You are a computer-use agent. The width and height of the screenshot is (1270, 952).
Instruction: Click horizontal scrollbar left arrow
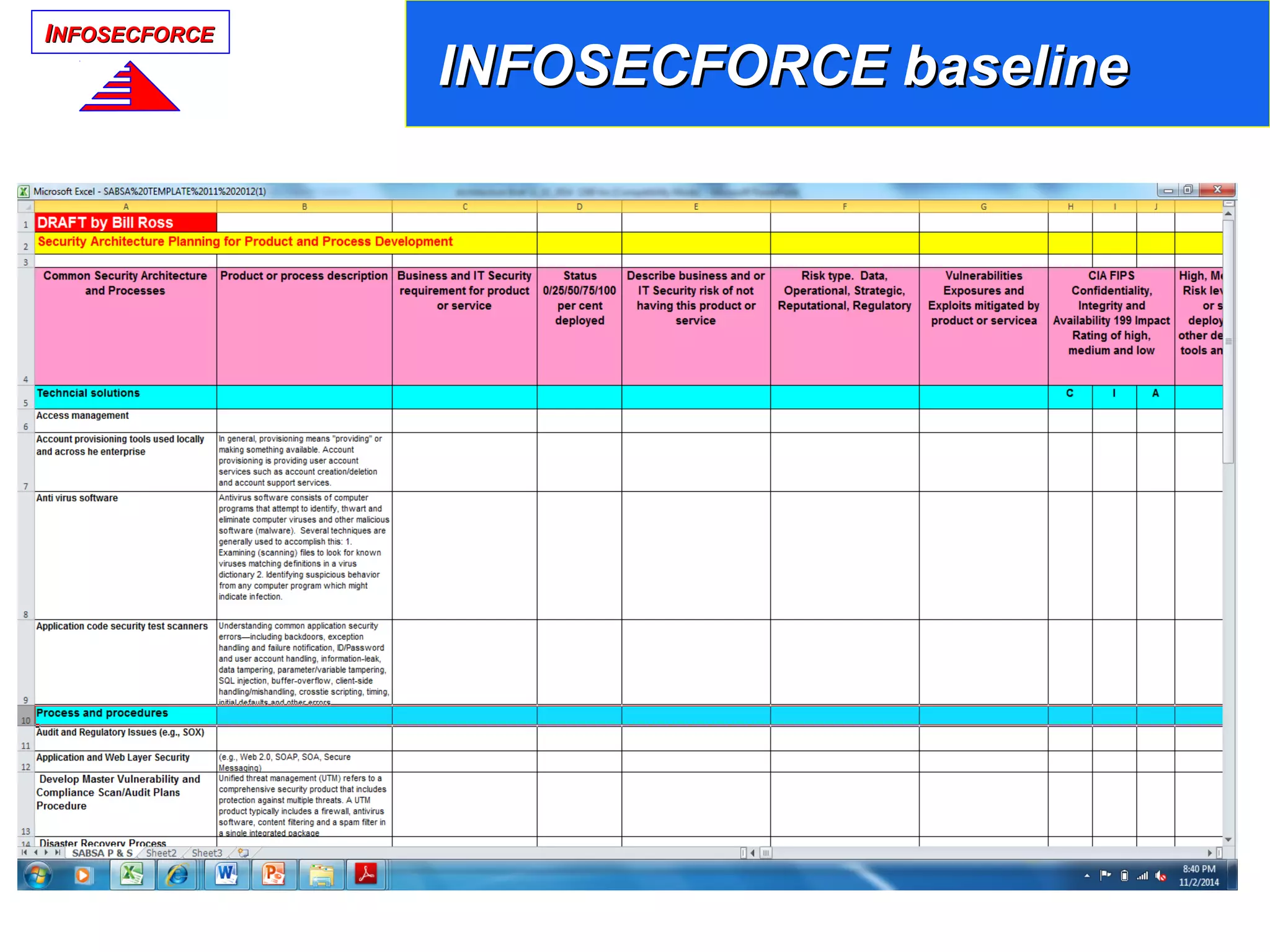click(x=753, y=853)
